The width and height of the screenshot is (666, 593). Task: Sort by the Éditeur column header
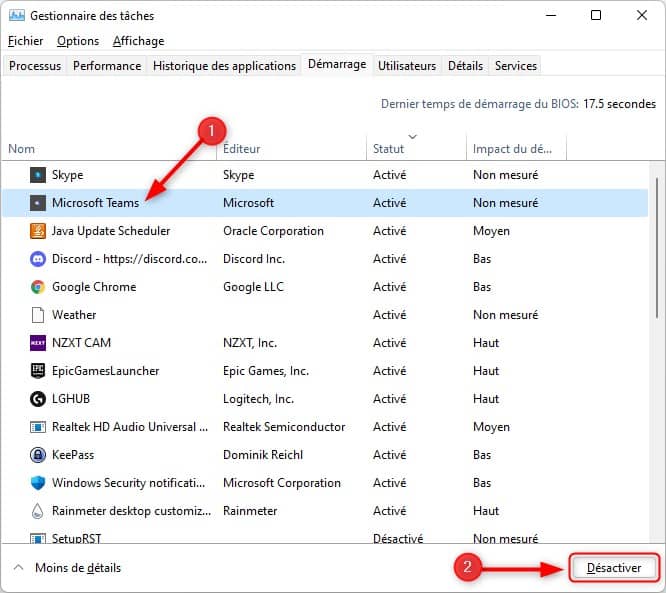[291, 148]
